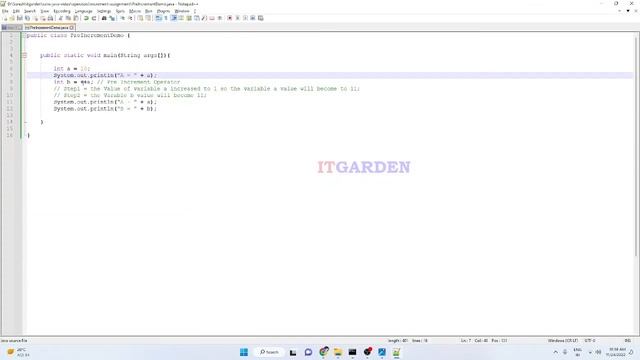Save the current recorded macro icon
Image resolution: width=640 pixels, height=360 pixels.
pyautogui.click(x=260, y=18)
